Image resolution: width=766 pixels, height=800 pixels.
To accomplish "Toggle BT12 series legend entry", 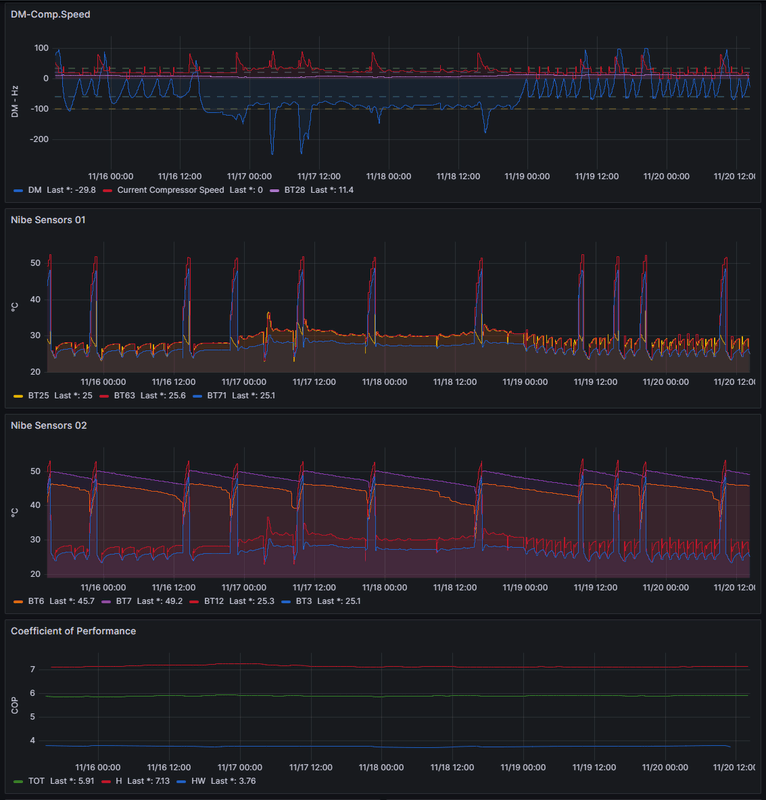I will pyautogui.click(x=214, y=601).
